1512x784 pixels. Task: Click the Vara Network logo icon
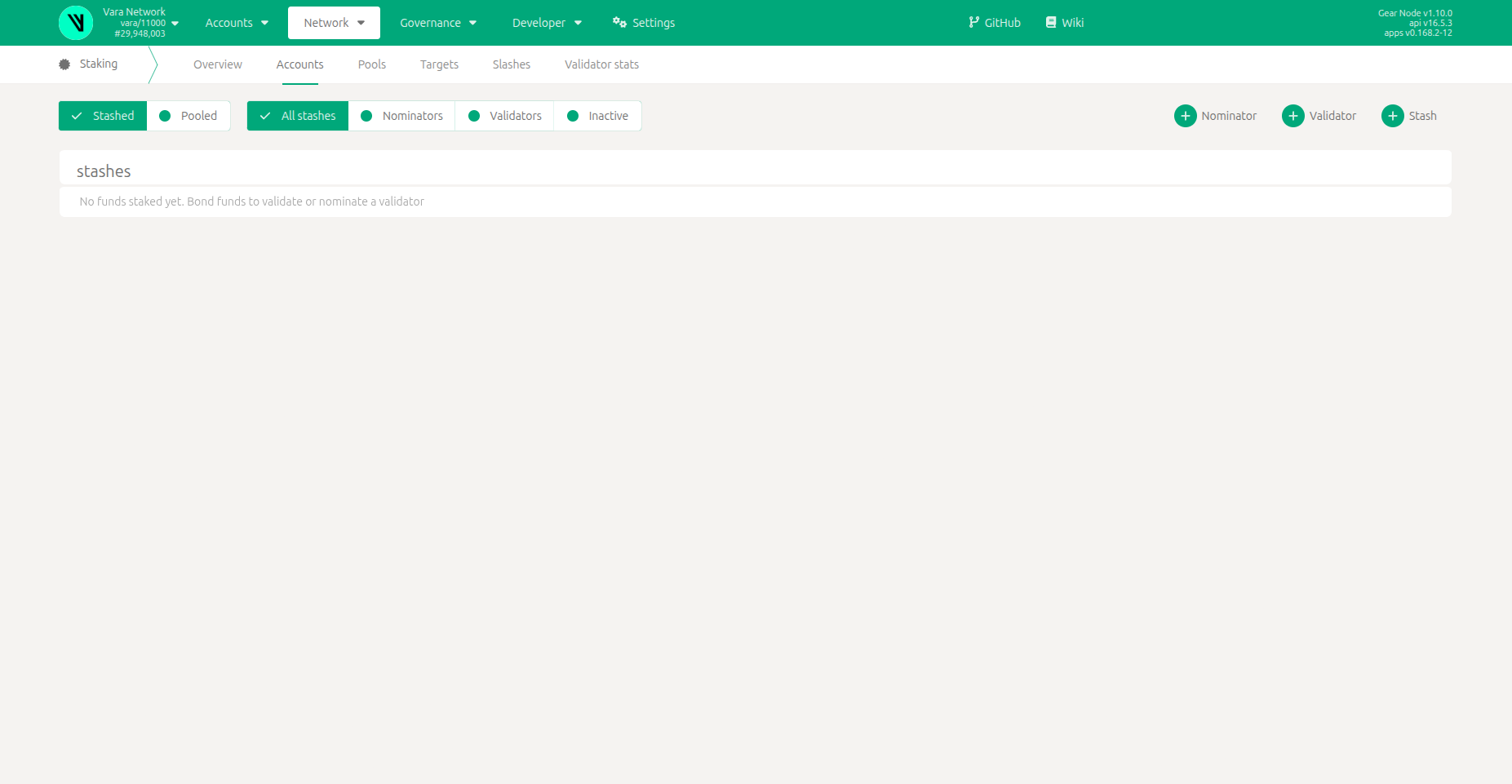(x=76, y=23)
